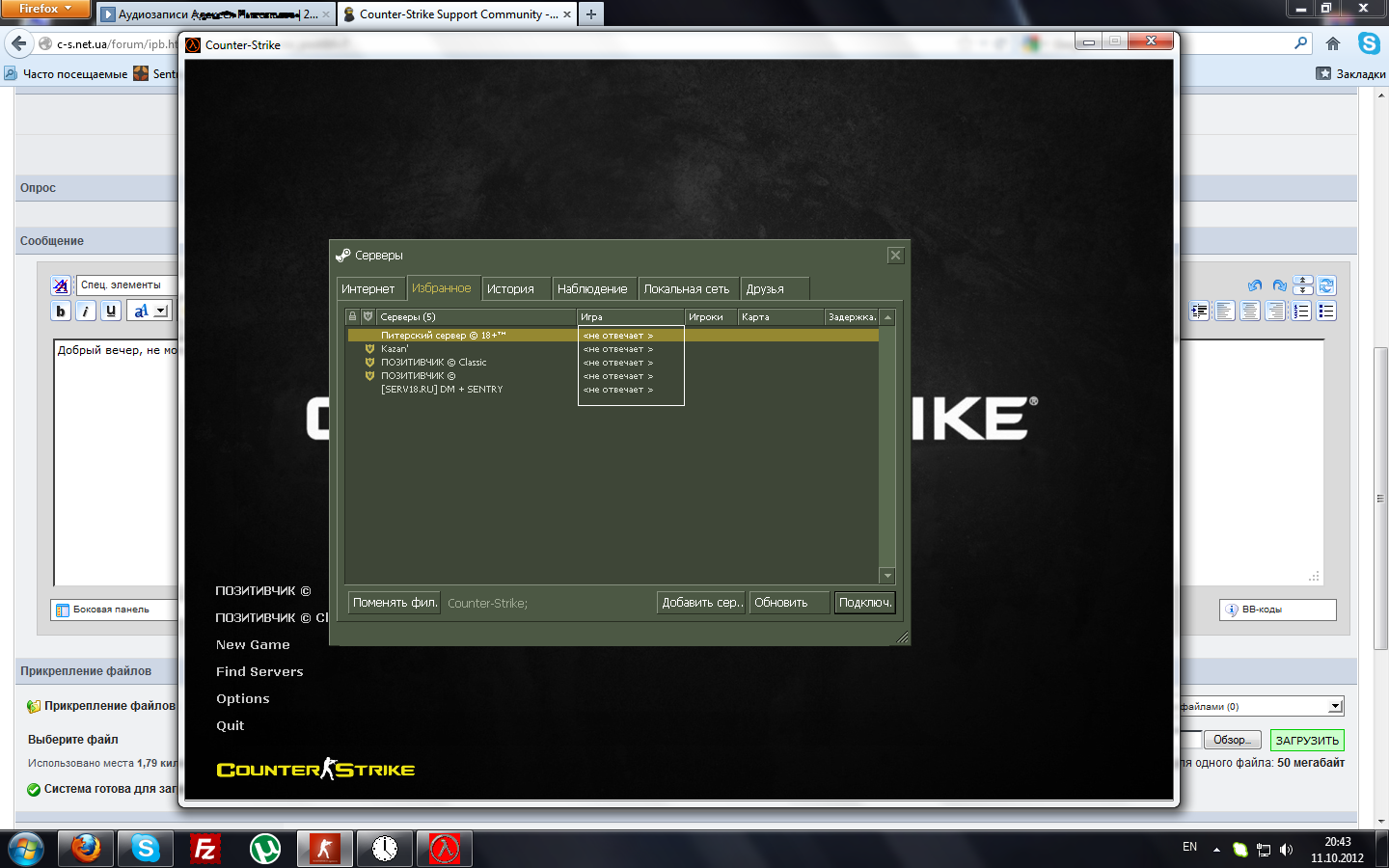Viewport: 1389px width, 868px height.
Task: Open the font size dropdown in editor
Action: coord(150,311)
